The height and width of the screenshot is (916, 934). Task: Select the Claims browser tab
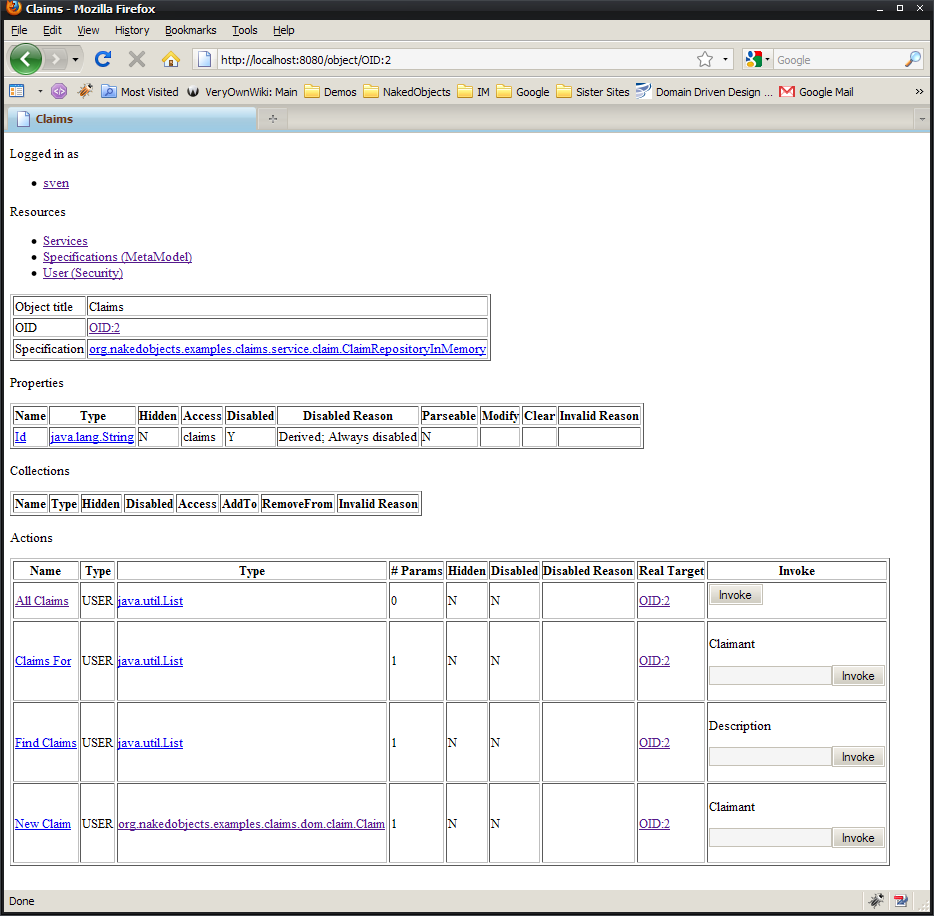click(131, 119)
